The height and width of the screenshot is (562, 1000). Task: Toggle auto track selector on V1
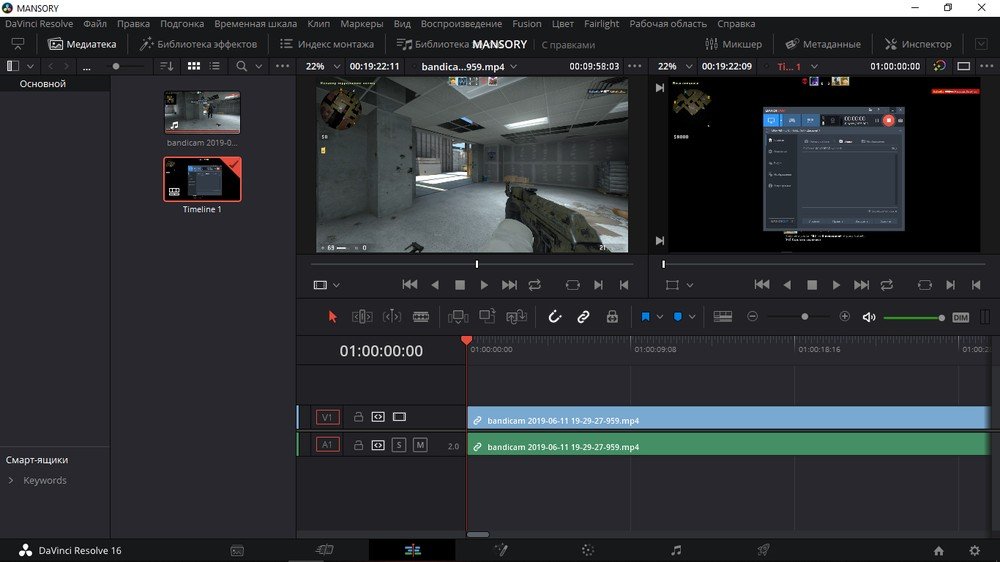pyautogui.click(x=378, y=417)
